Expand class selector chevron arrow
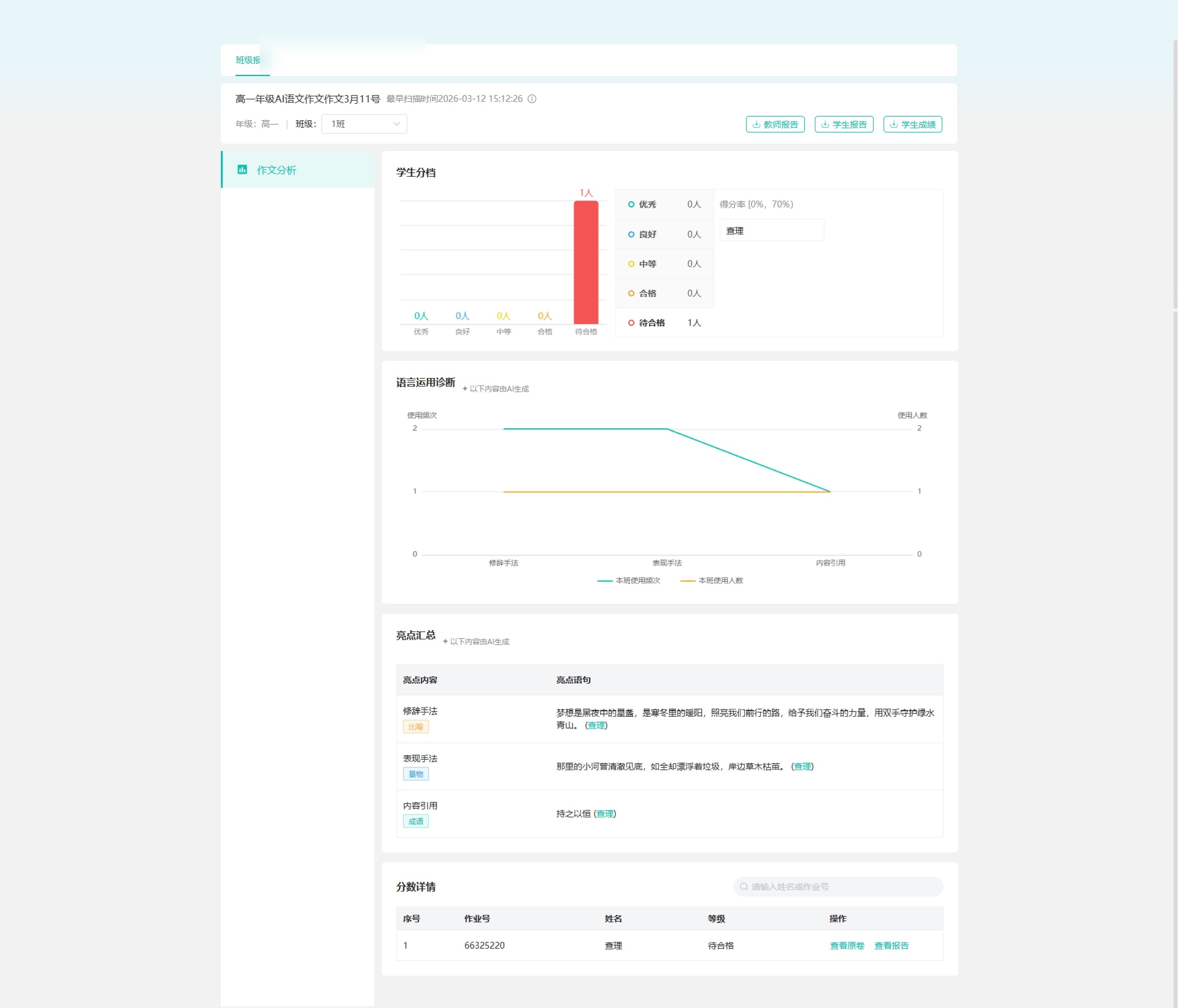Screen dimensions: 1178x1008 click(396, 124)
